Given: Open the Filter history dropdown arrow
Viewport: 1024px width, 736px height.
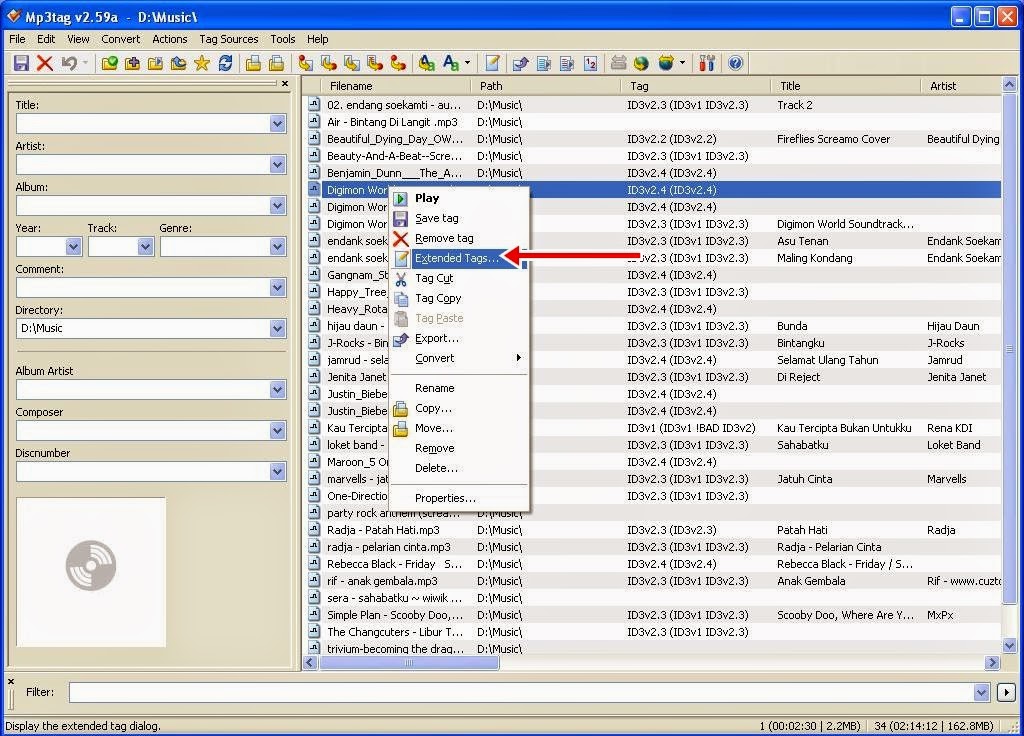Looking at the screenshot, I should (x=981, y=692).
